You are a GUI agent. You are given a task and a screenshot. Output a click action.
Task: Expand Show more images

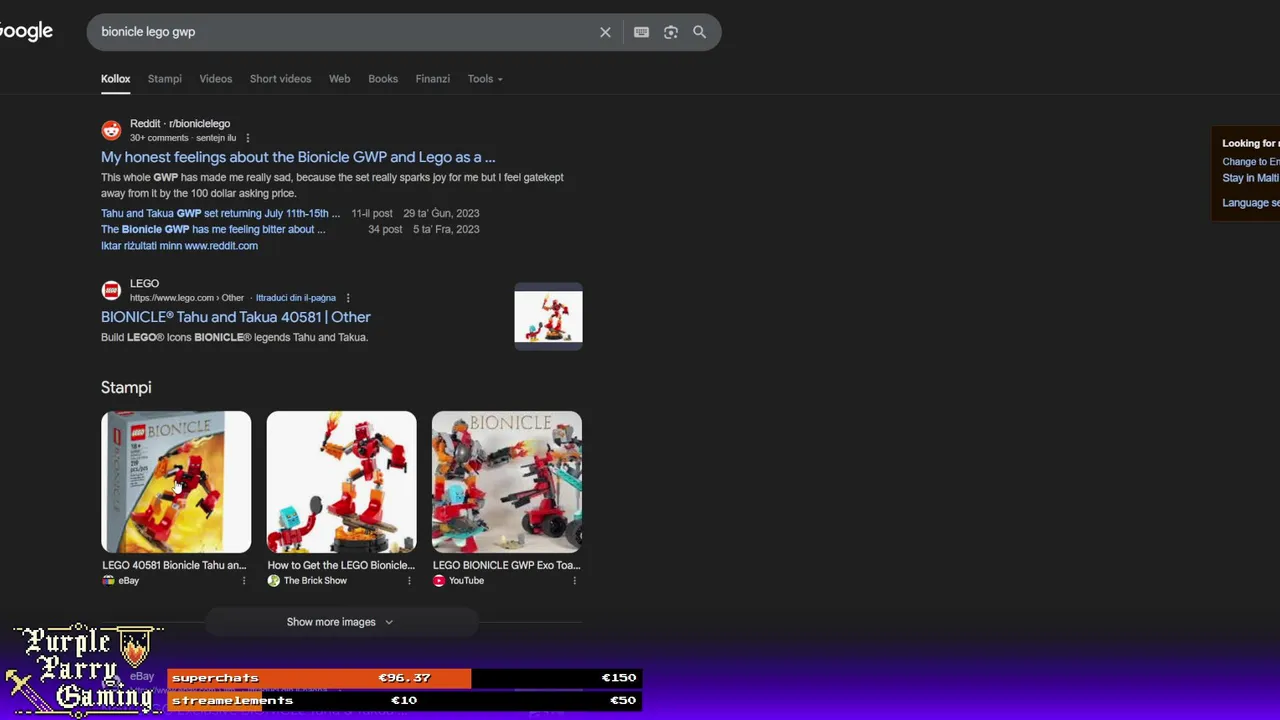340,622
